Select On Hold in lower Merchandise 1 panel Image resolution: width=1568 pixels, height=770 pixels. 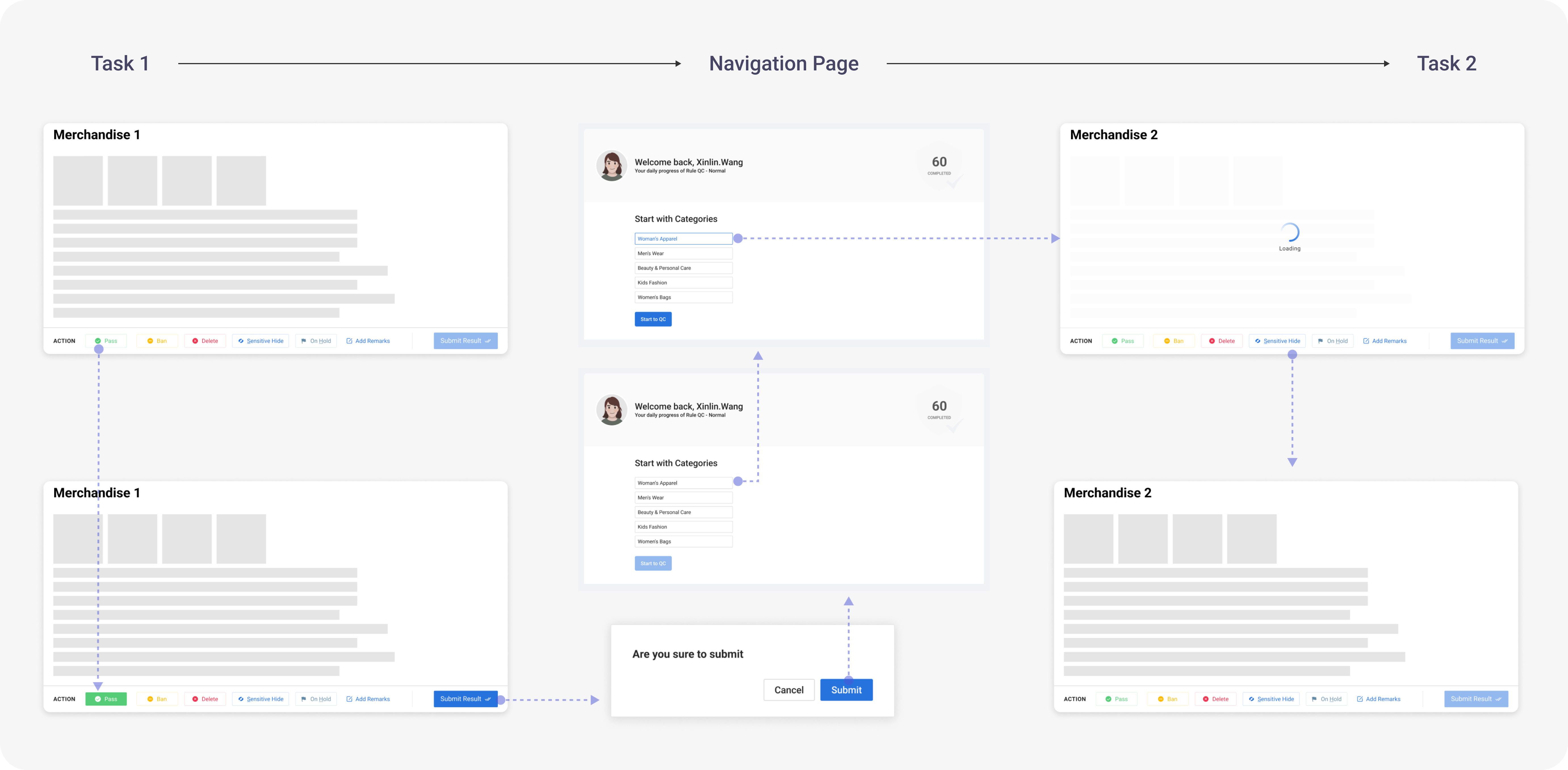point(316,699)
